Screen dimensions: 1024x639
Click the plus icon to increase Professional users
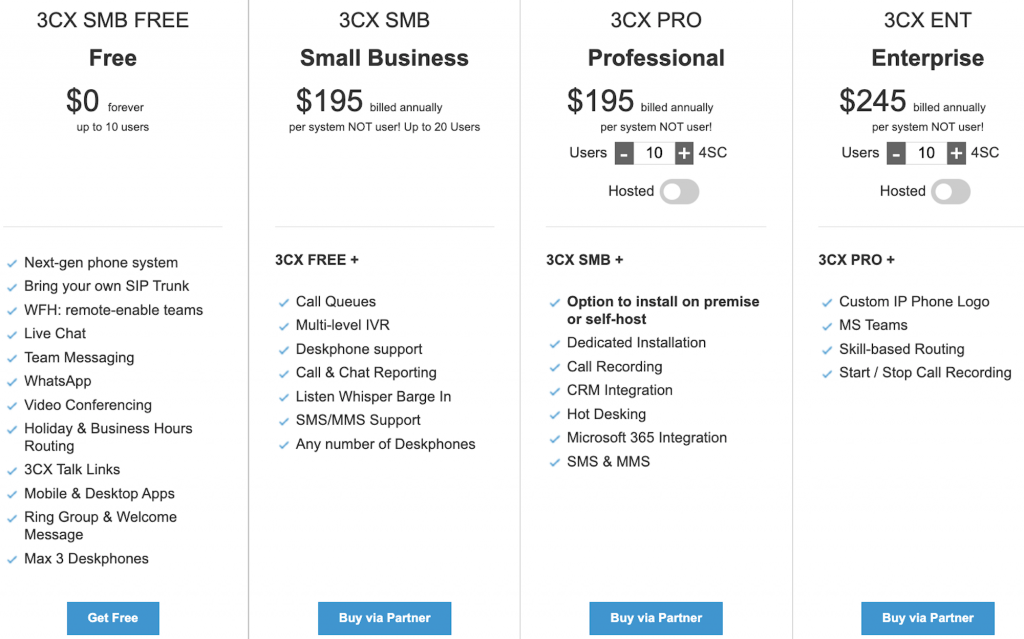coord(682,152)
